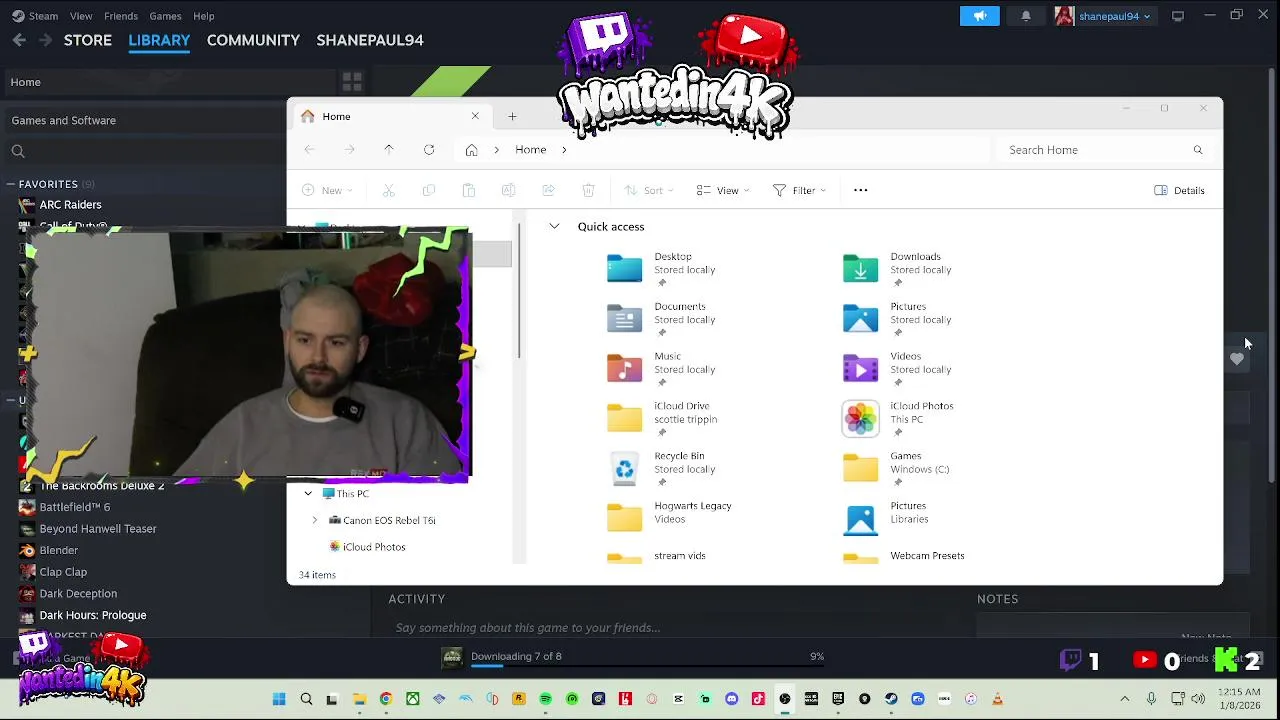This screenshot has height=720, width=1280.
Task: Go back using Steam's back arrow
Action: tap(19, 40)
